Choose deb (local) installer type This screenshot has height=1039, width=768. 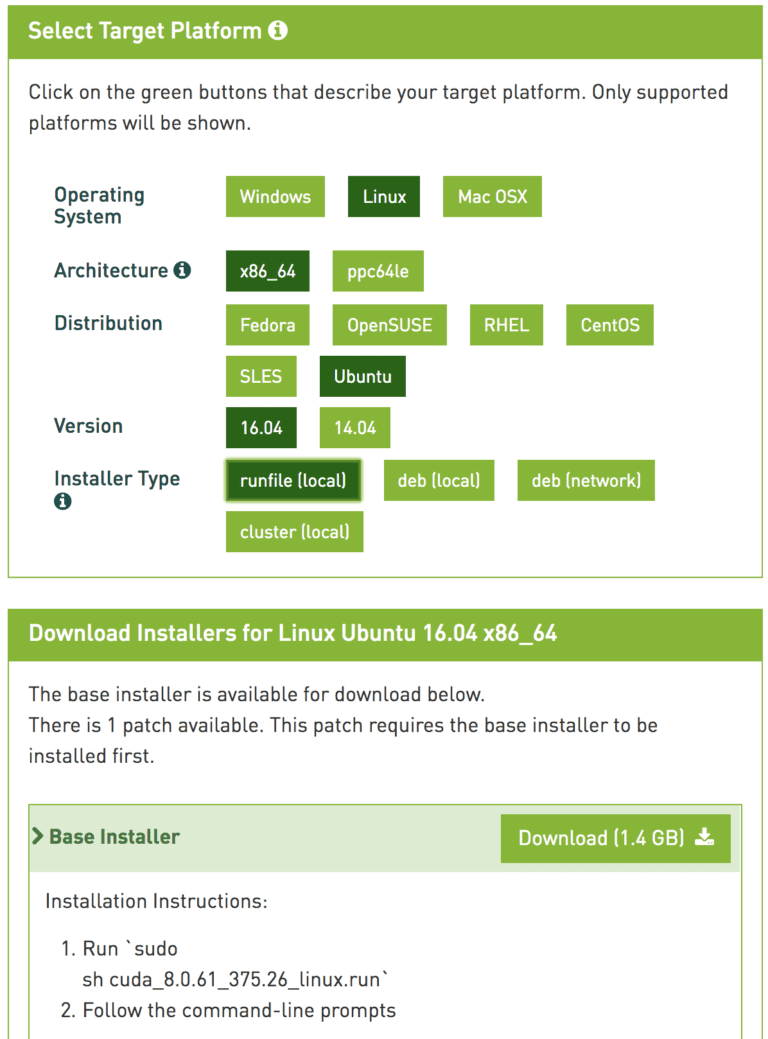coord(439,480)
